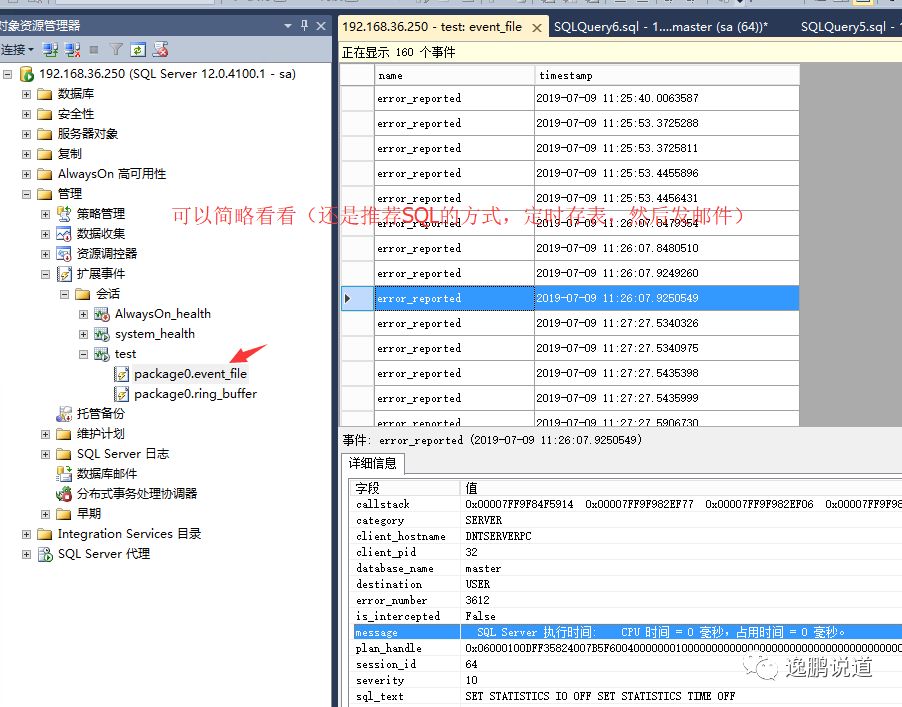Screen dimensions: 902x707
Task: Click the 数据库 folder icon
Action: click(45, 94)
